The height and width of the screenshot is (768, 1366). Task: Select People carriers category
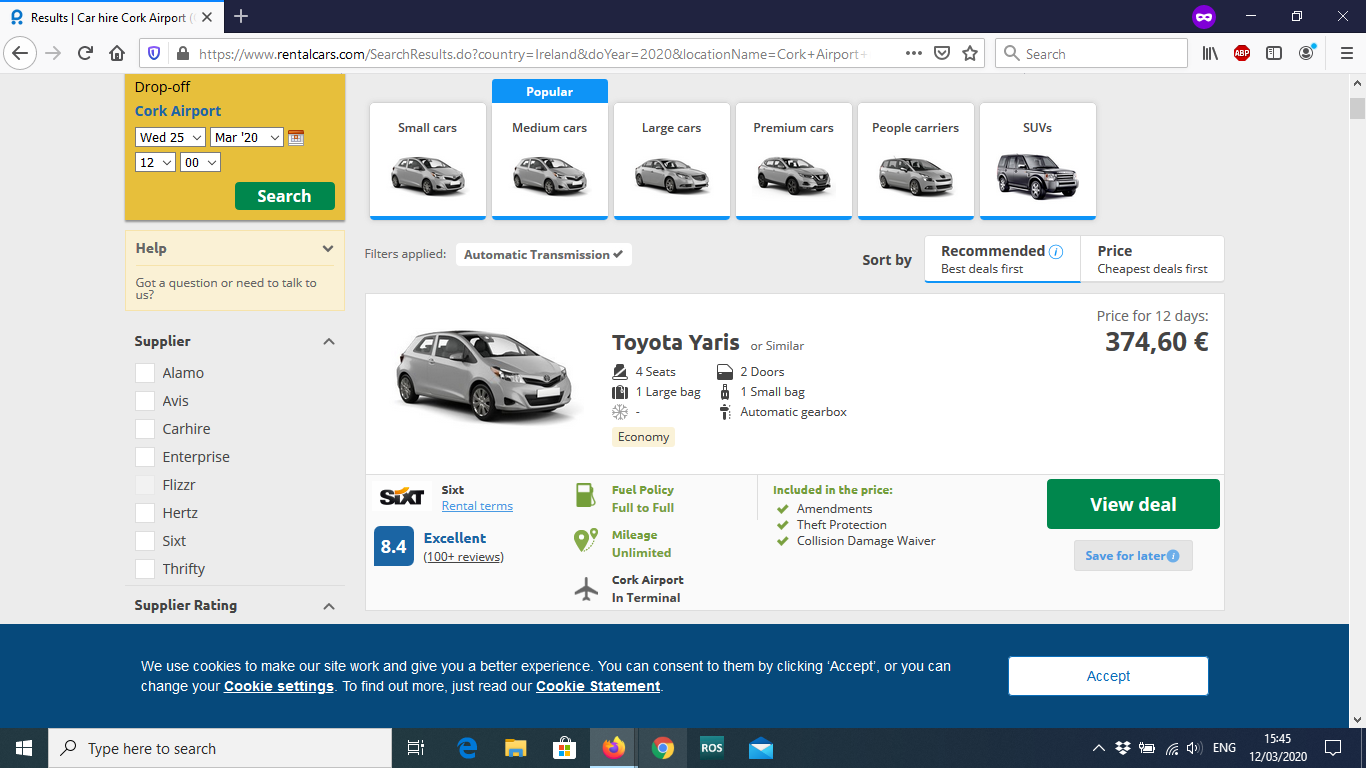(916, 160)
